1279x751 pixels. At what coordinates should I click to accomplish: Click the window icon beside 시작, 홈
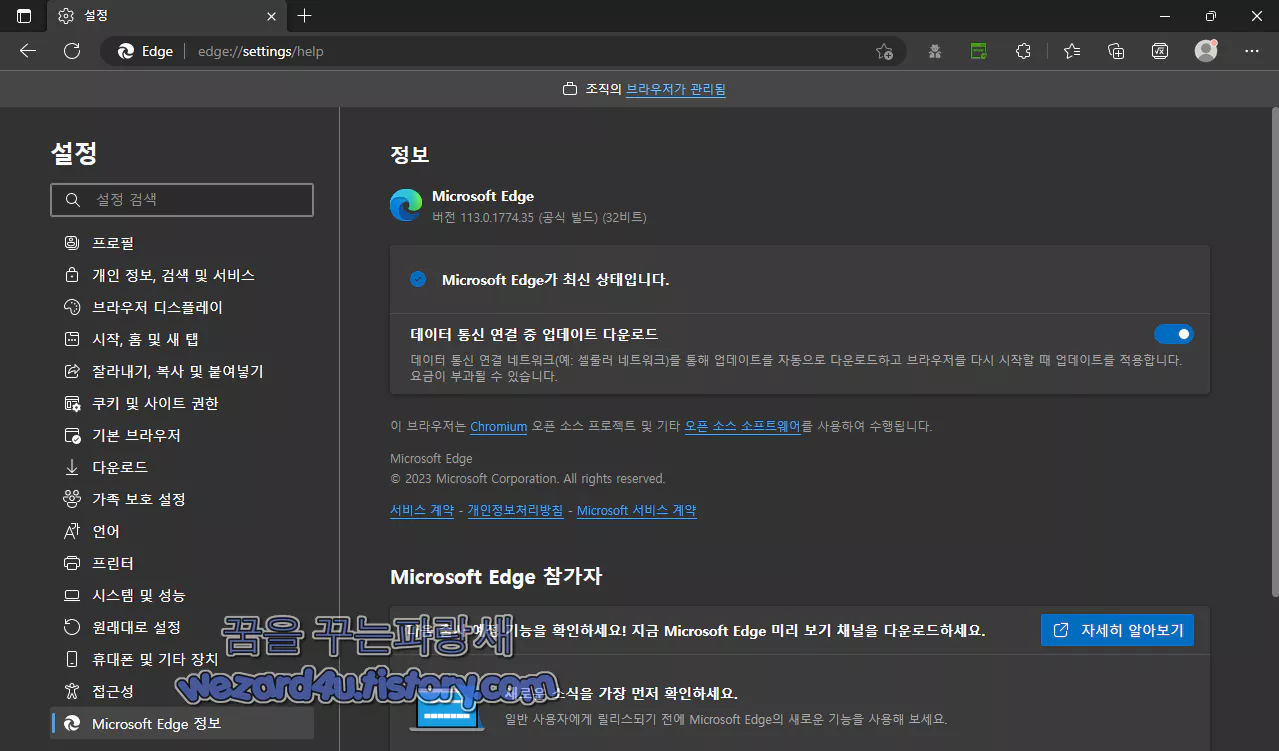(72, 339)
